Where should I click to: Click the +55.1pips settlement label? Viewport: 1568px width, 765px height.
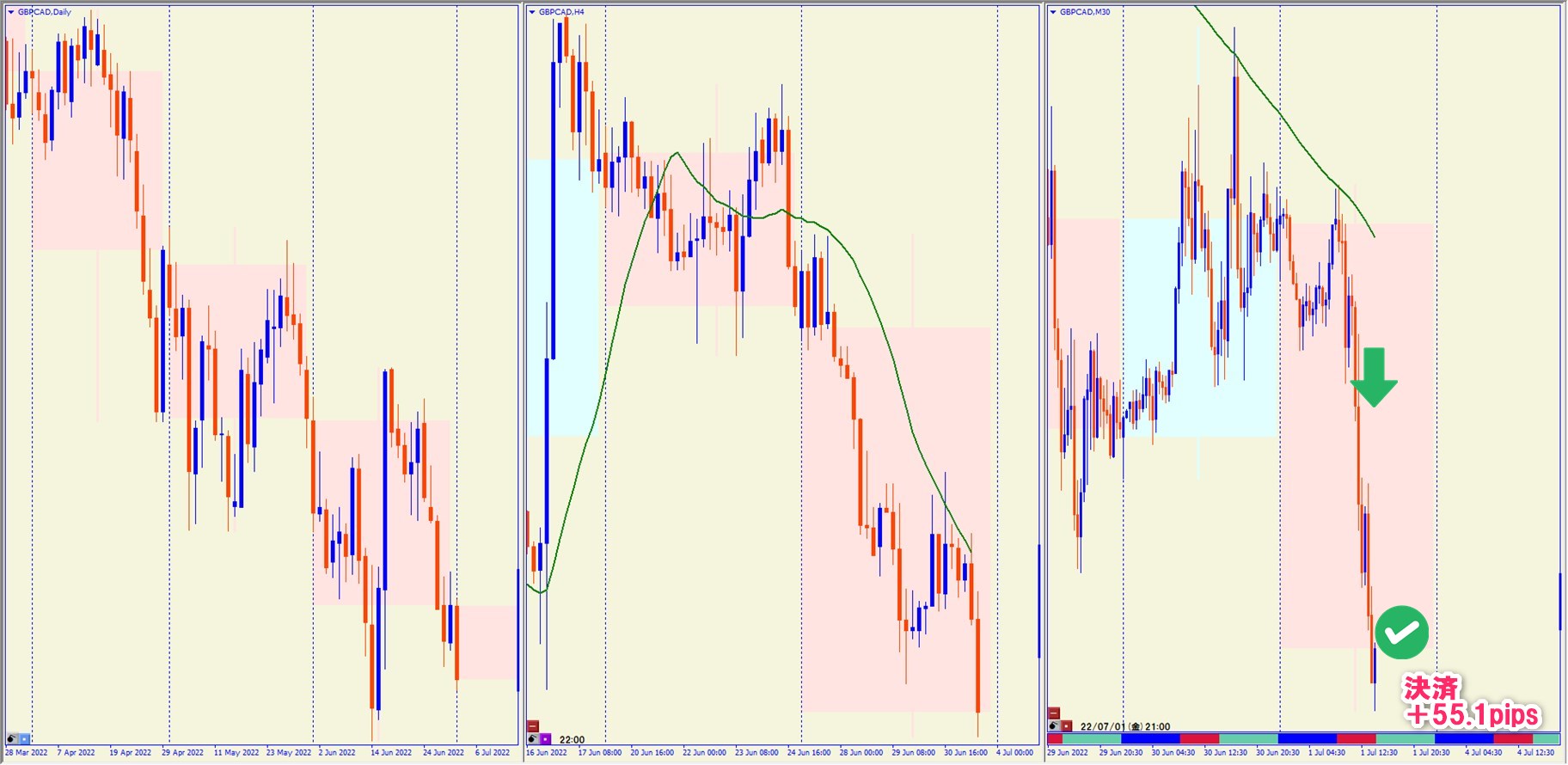point(1472,714)
